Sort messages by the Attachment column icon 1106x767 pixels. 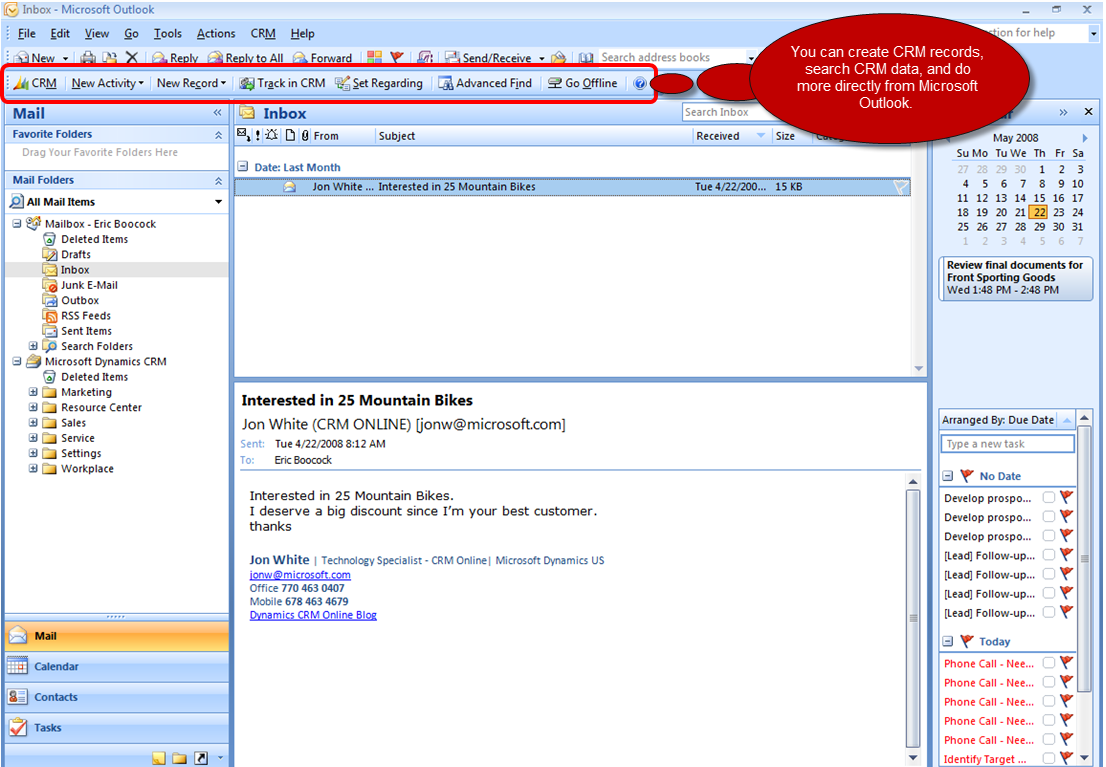coord(305,135)
